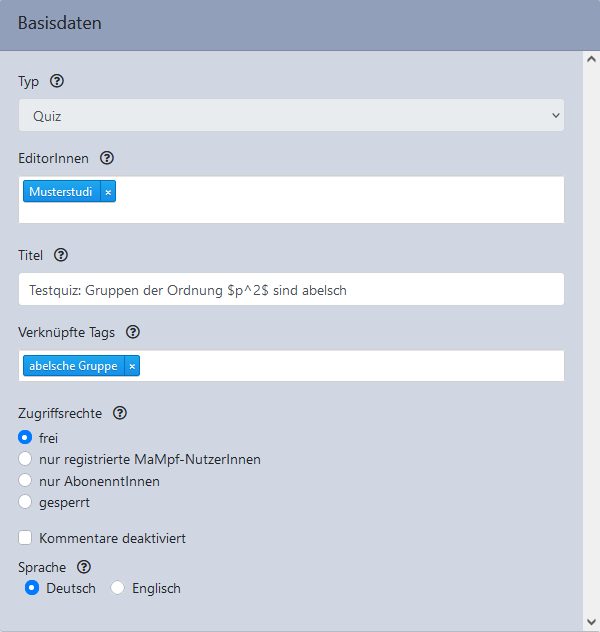This screenshot has width=600, height=632.
Task: Click the scrollbar down arrow
Action: tap(590, 622)
